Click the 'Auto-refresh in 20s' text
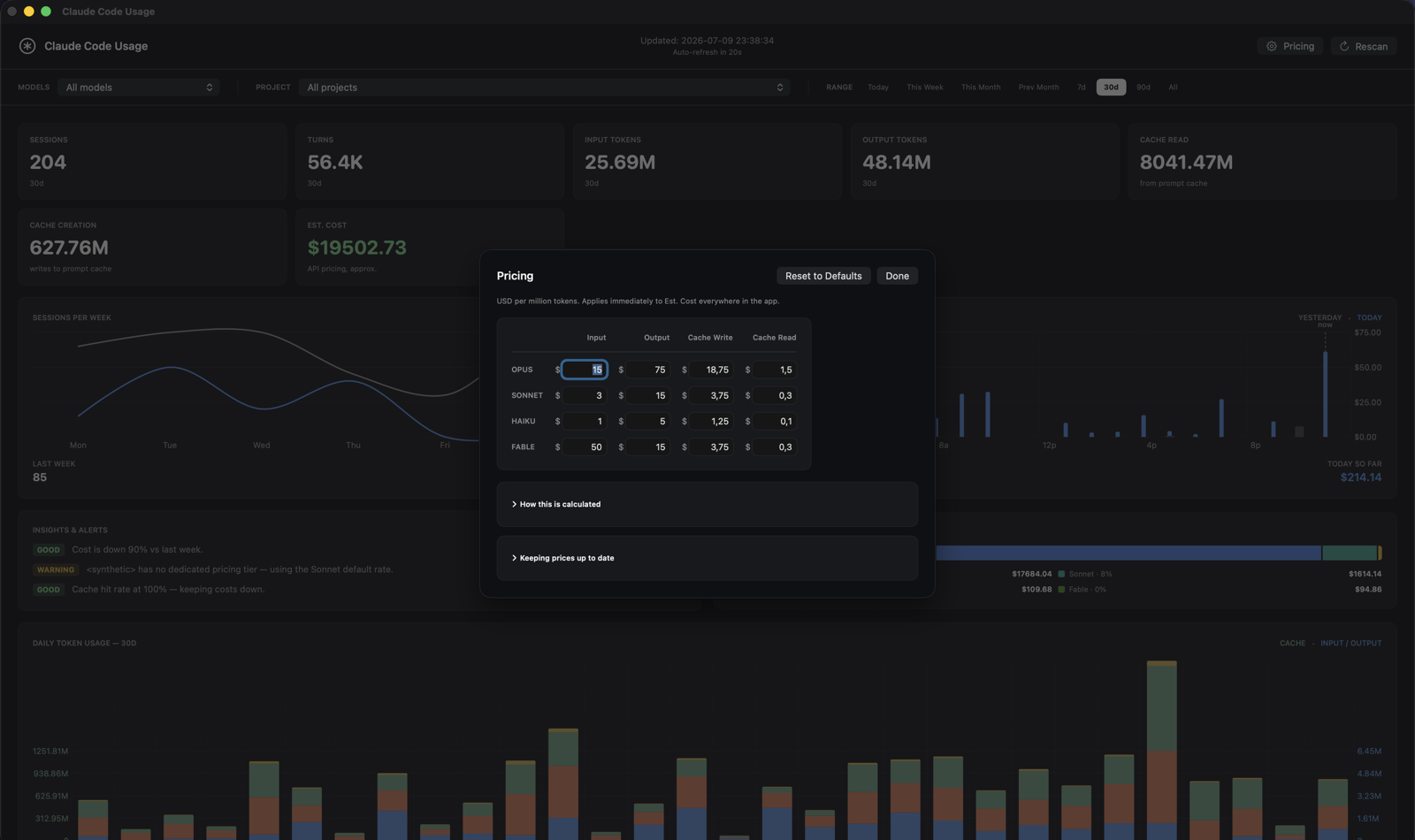 click(707, 53)
